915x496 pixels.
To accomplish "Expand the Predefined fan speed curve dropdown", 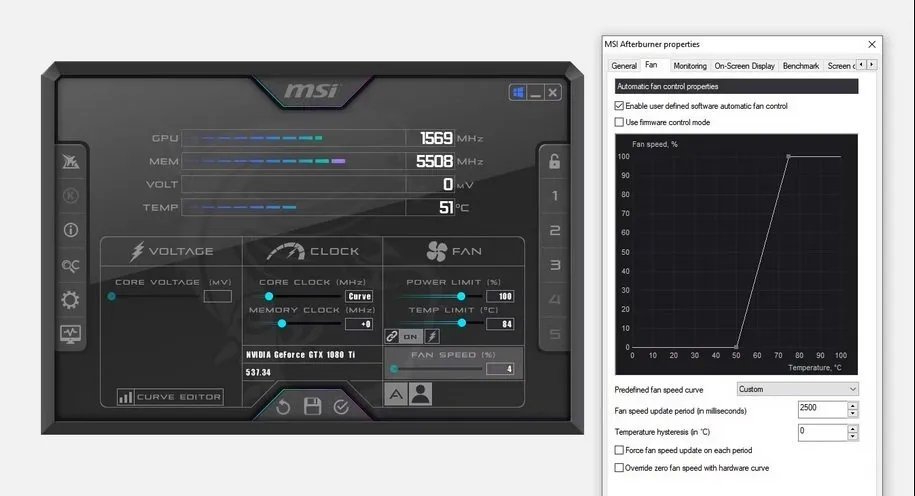I will [797, 389].
